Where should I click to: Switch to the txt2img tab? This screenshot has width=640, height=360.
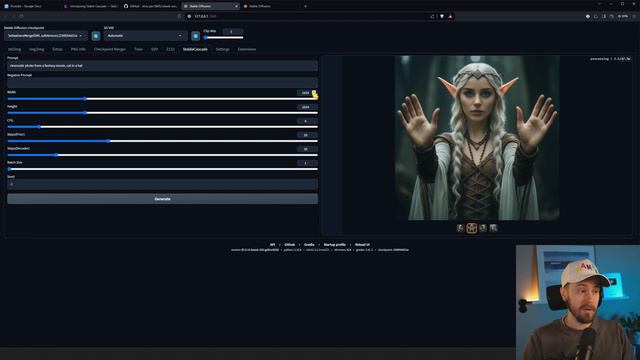pos(14,49)
